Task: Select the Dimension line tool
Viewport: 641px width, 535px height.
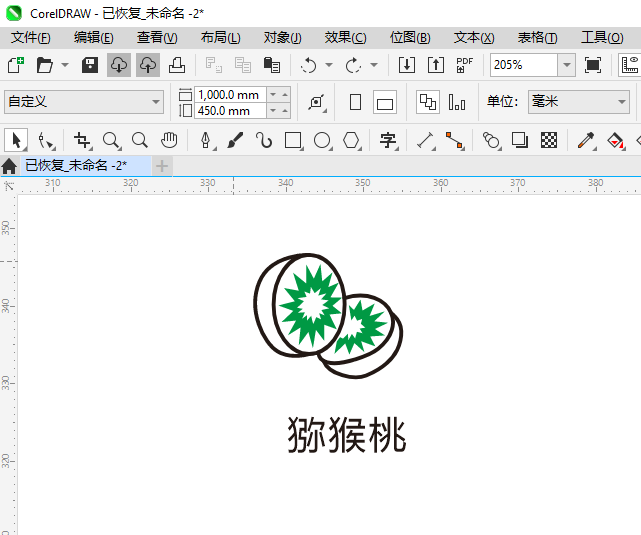Action: (x=426, y=141)
